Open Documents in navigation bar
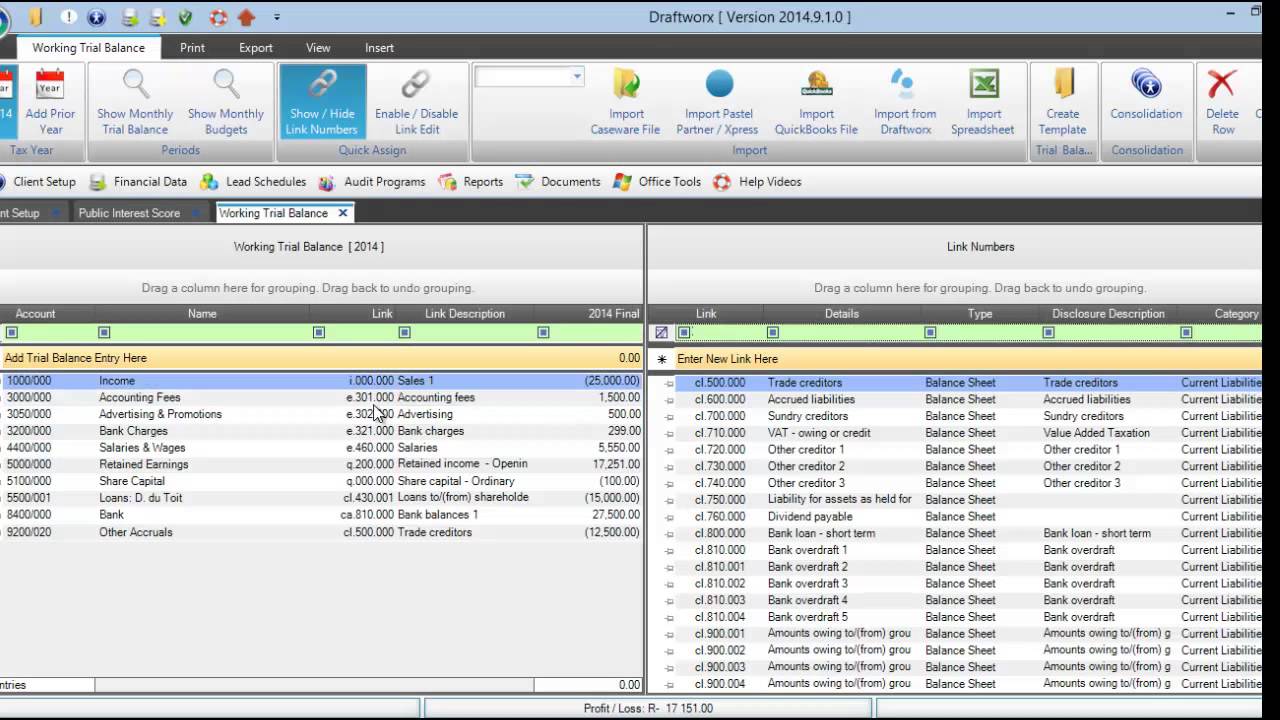1280x720 pixels. pyautogui.click(x=558, y=182)
